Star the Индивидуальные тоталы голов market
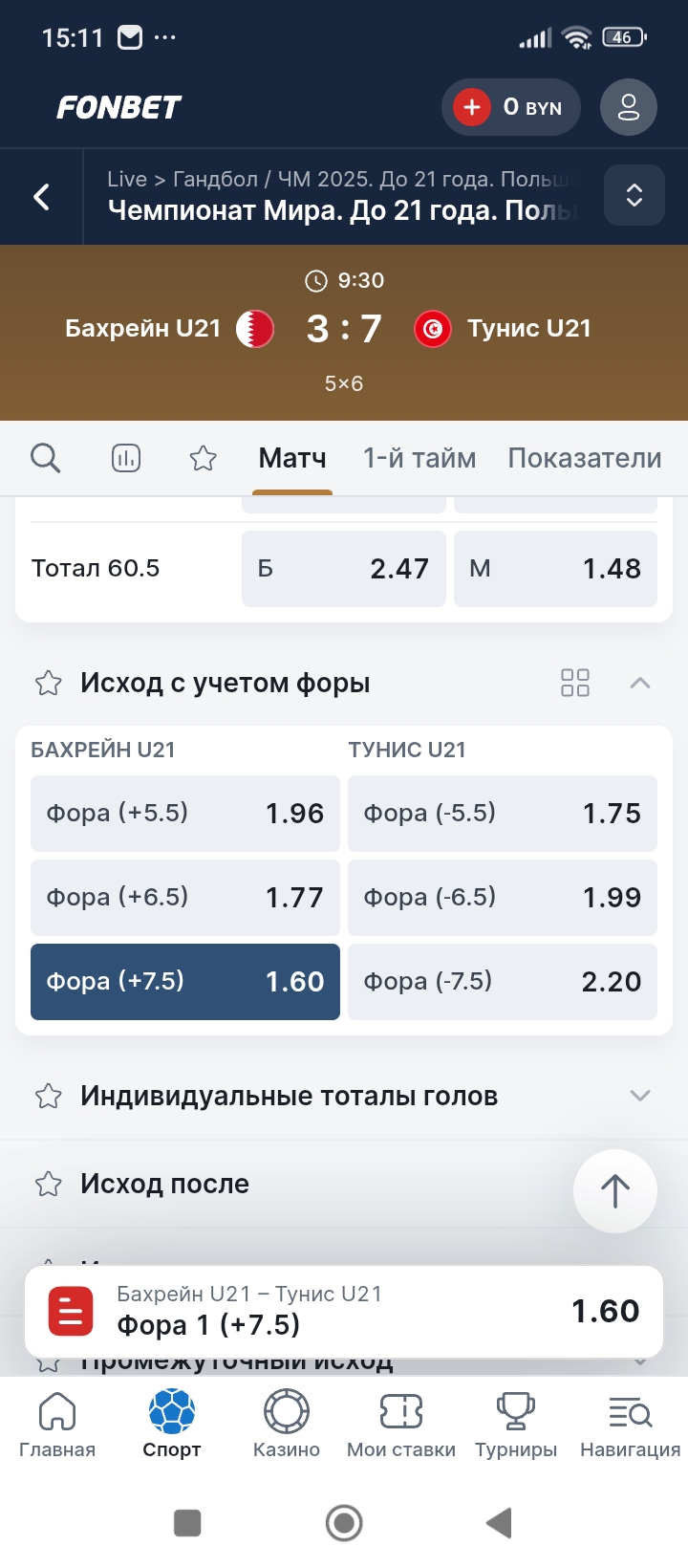The width and height of the screenshot is (688, 1568). tap(48, 1096)
